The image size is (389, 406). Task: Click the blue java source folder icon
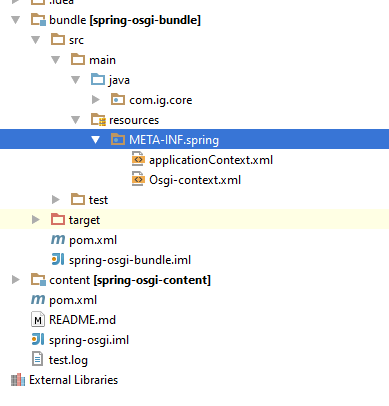pos(98,79)
